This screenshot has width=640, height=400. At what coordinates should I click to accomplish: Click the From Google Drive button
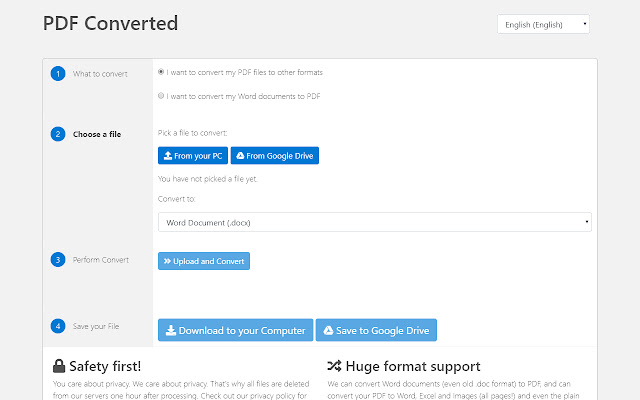click(275, 156)
